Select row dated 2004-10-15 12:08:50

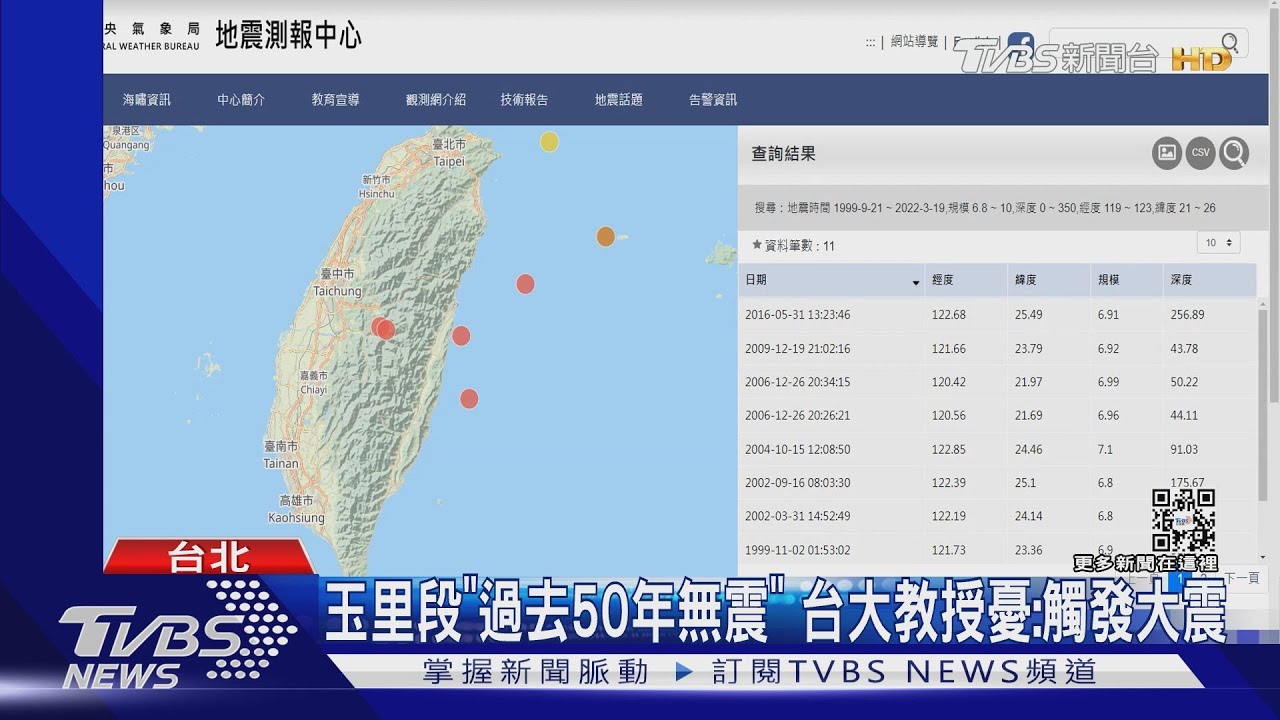pos(997,450)
